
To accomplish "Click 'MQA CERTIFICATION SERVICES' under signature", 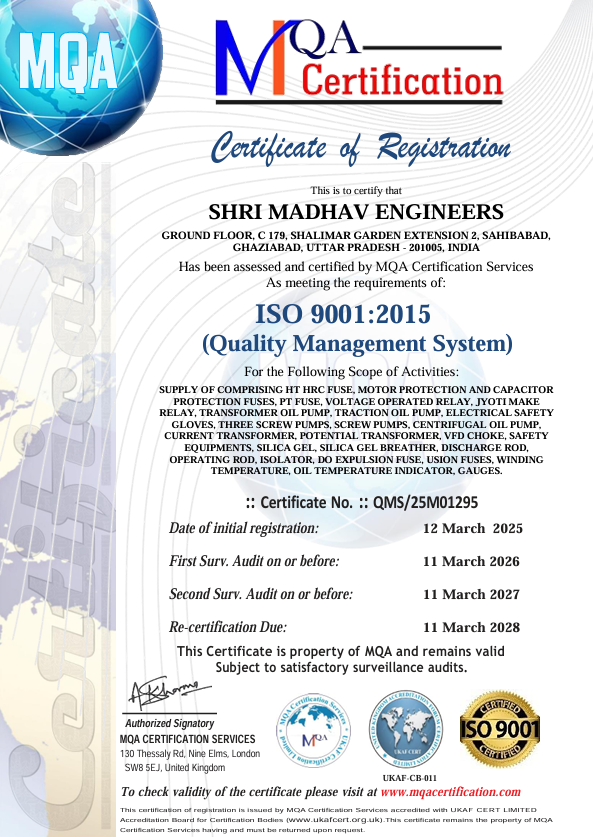I will 187,739.
